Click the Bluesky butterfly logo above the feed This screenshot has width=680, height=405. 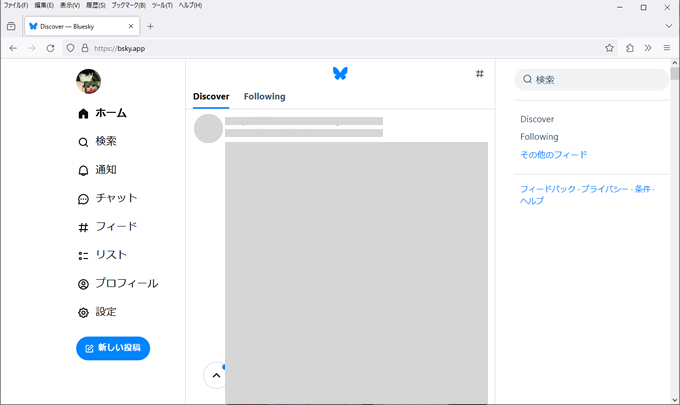tap(340, 73)
